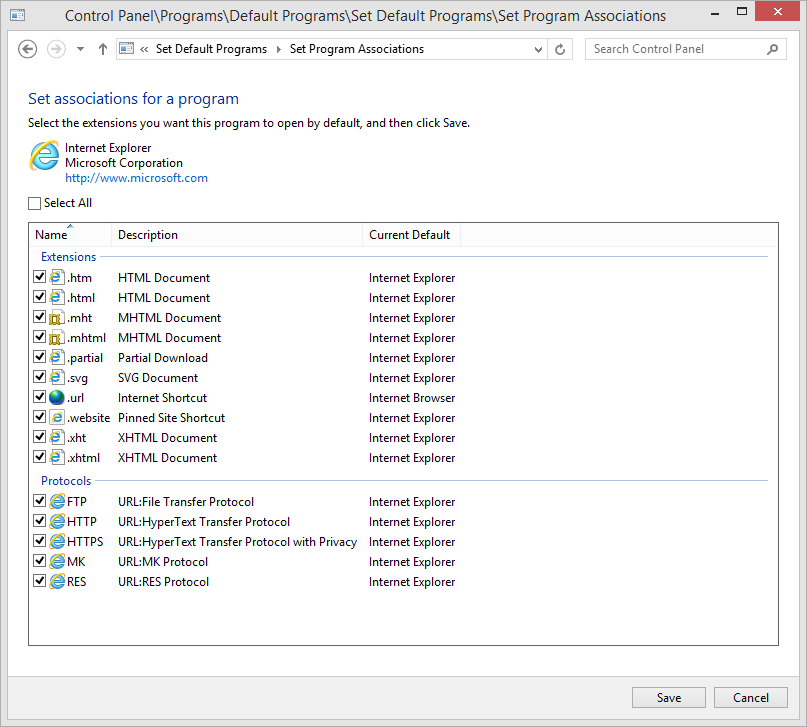Select the 'Internet Browser' current default text
807x727 pixels.
pos(412,398)
